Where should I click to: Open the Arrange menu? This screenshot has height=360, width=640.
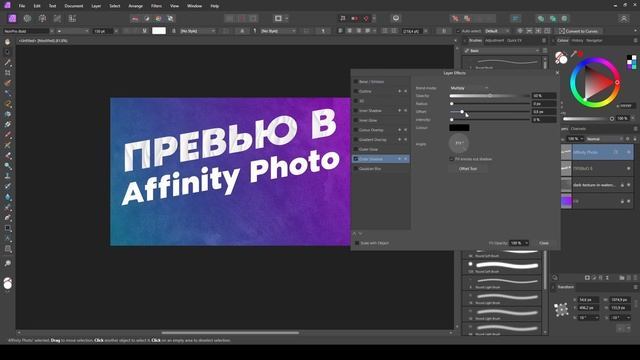point(136,6)
